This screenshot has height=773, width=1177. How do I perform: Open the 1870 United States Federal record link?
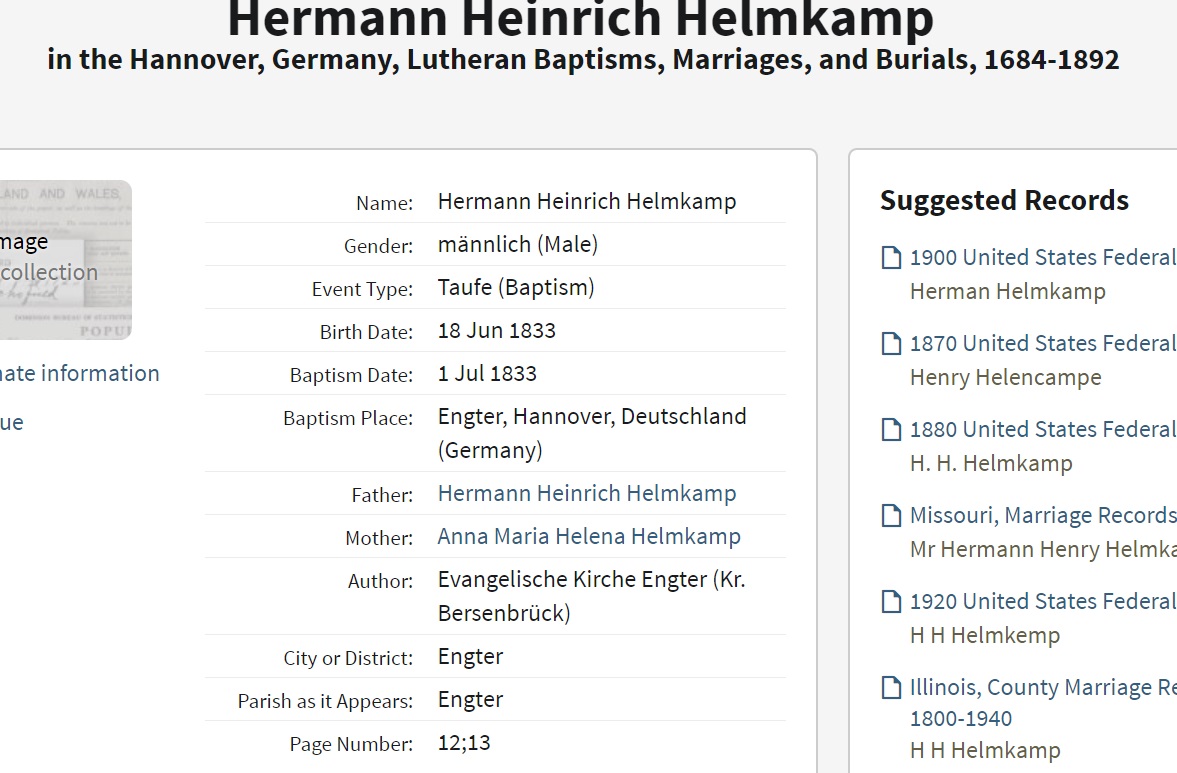click(1042, 344)
